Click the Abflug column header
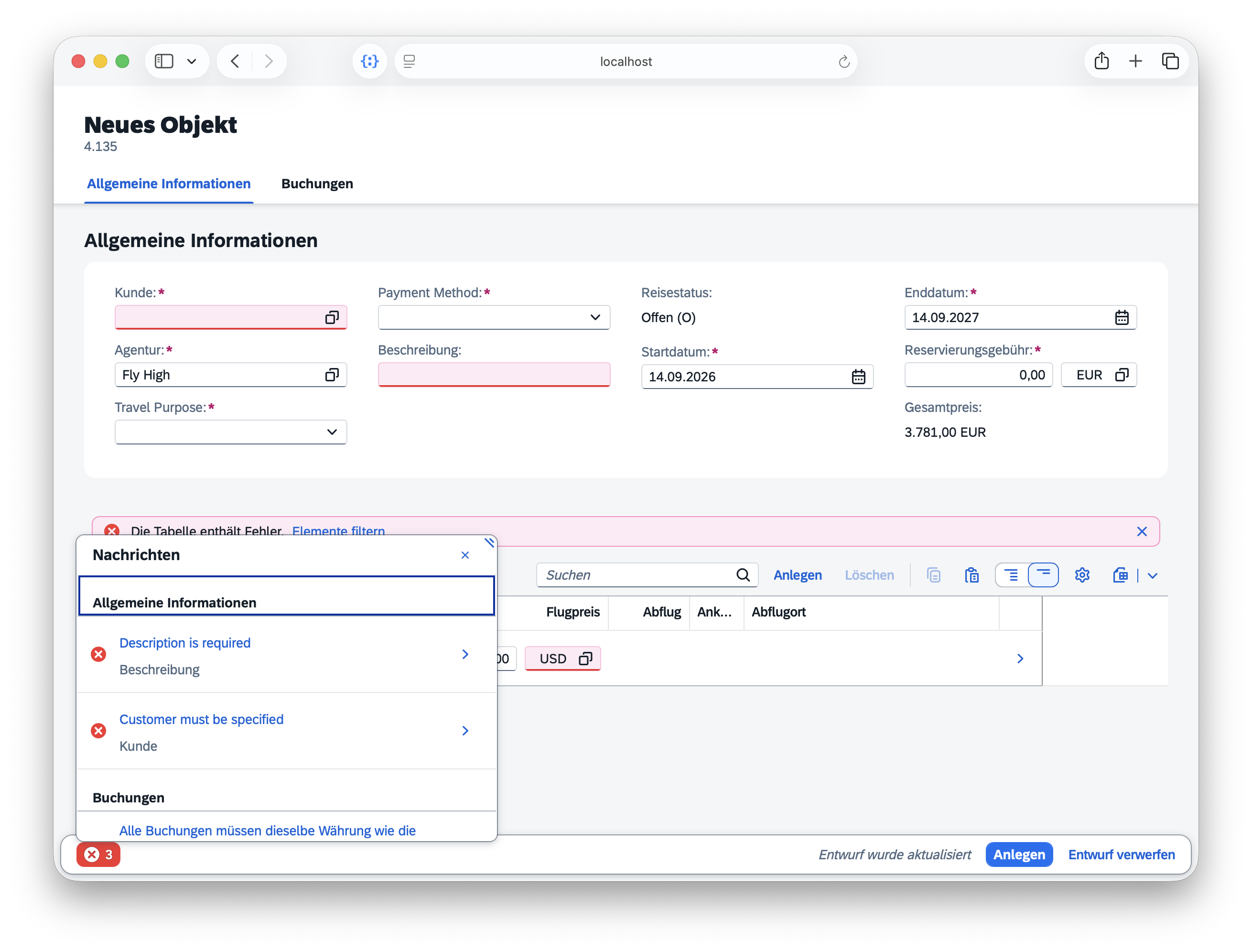Screen dimensions: 1252x952 [x=662, y=612]
